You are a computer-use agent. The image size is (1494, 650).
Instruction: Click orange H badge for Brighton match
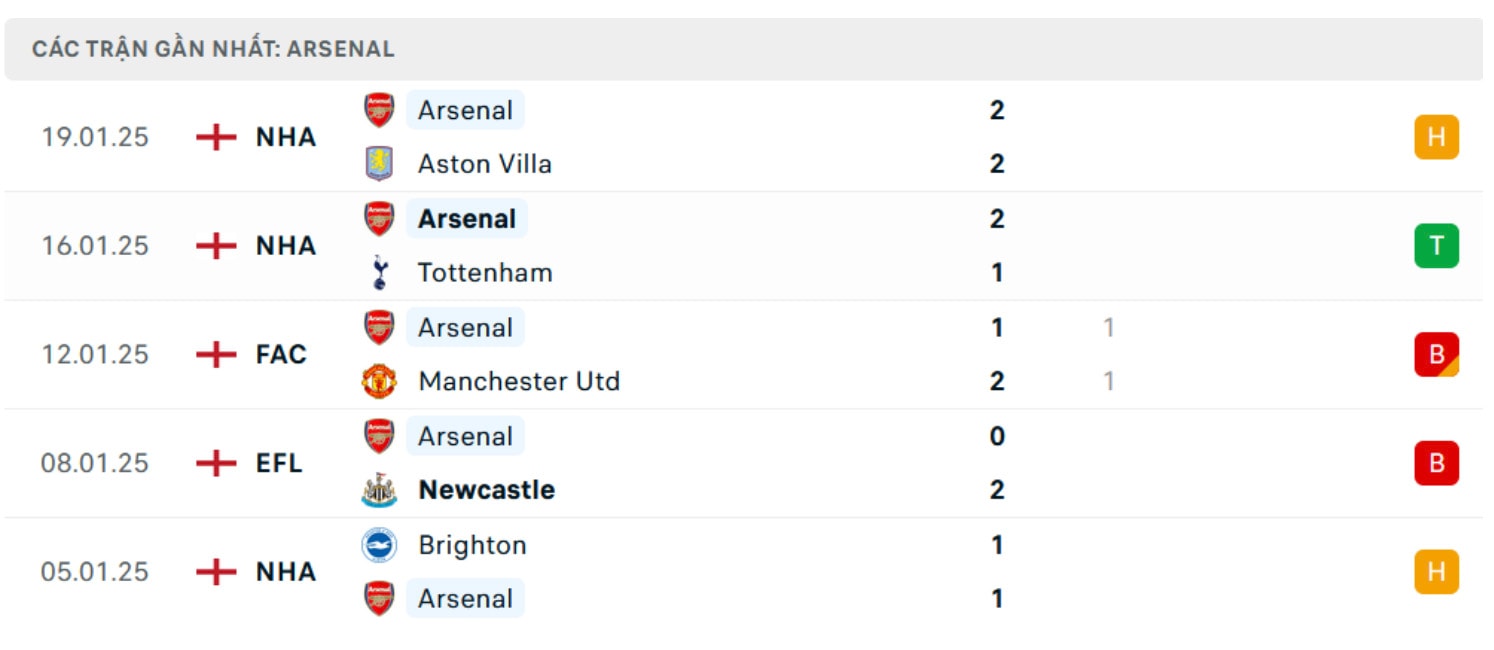coord(1436,572)
